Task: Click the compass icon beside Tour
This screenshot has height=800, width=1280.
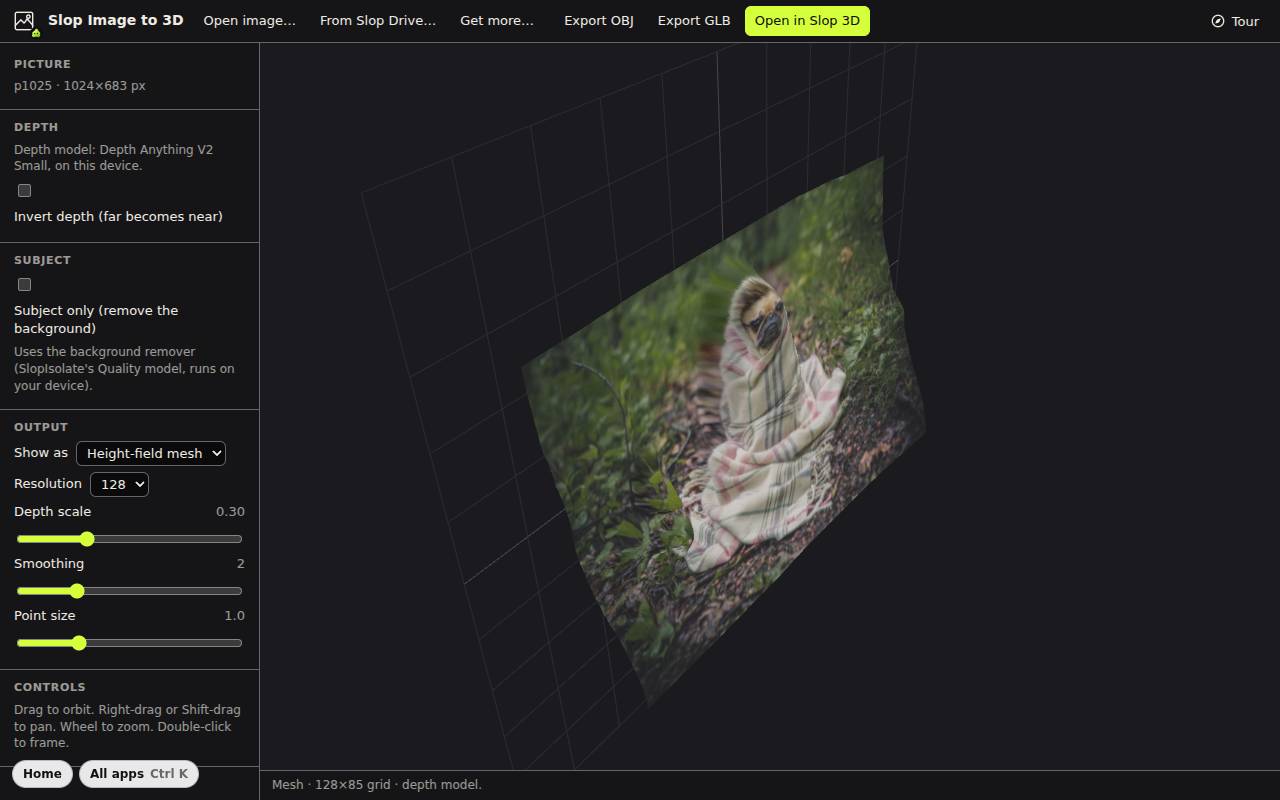Action: 1217,21
